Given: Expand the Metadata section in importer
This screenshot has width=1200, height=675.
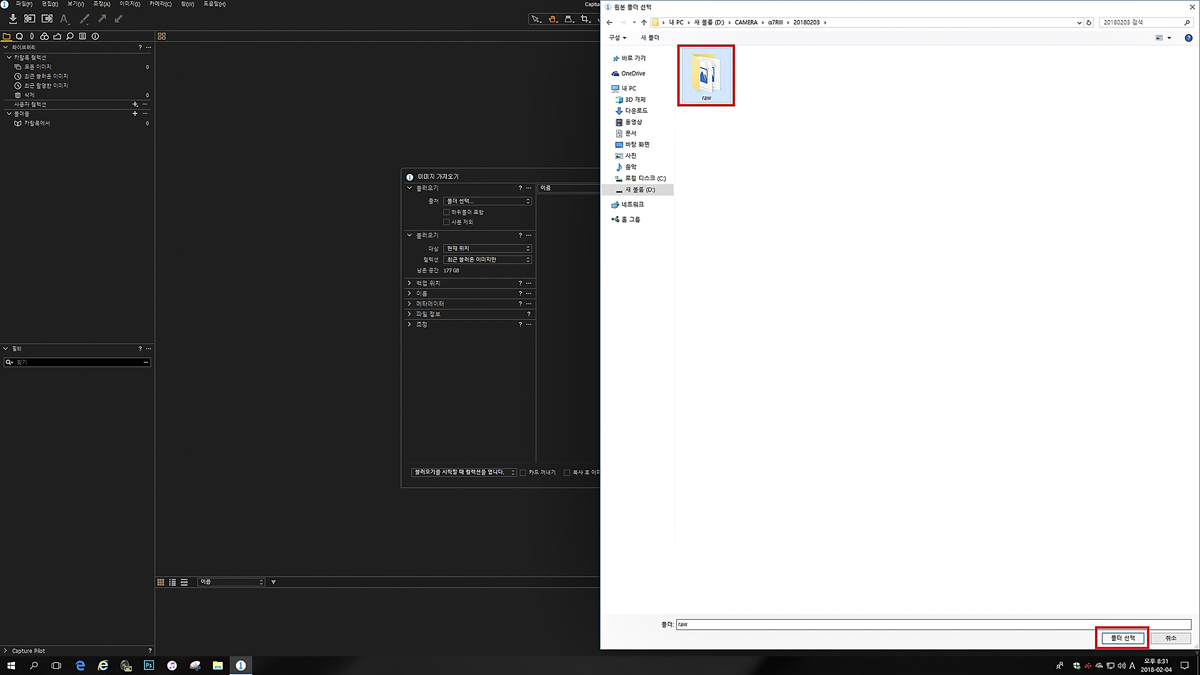Looking at the screenshot, I should [410, 303].
